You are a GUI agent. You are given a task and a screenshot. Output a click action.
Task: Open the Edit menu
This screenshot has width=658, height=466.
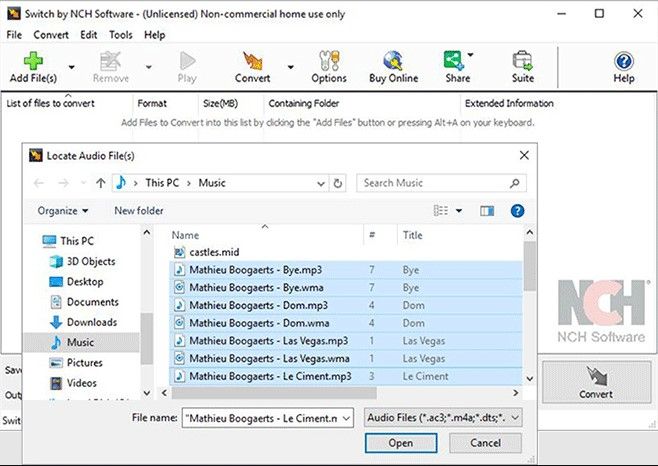pos(89,35)
